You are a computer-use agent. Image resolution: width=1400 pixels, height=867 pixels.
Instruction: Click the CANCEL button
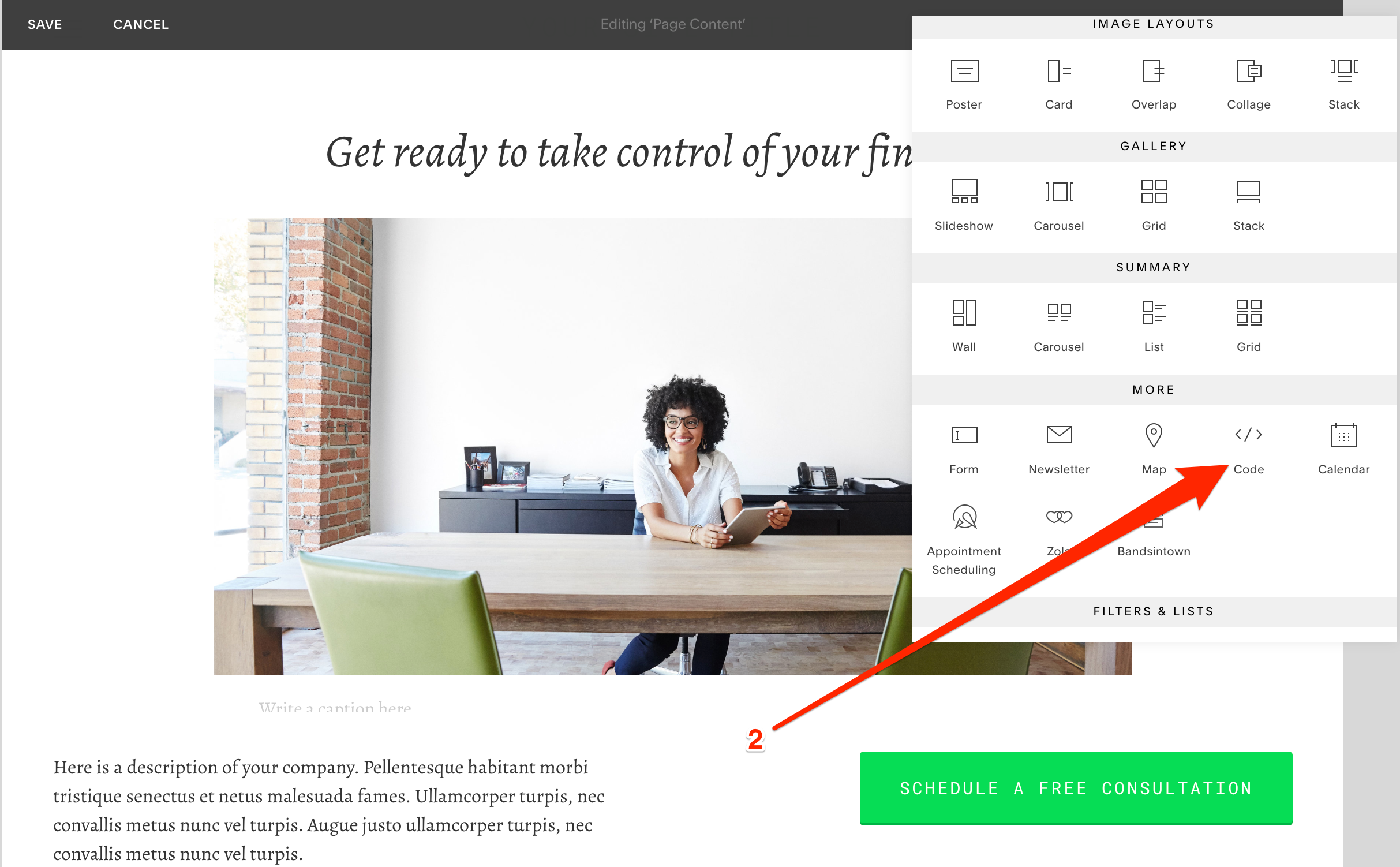(x=141, y=24)
